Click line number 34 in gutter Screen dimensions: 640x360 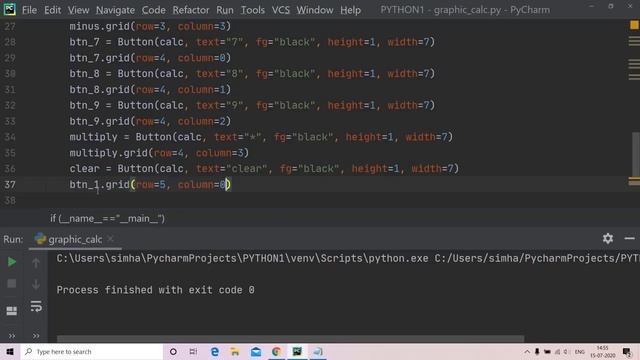10,137
